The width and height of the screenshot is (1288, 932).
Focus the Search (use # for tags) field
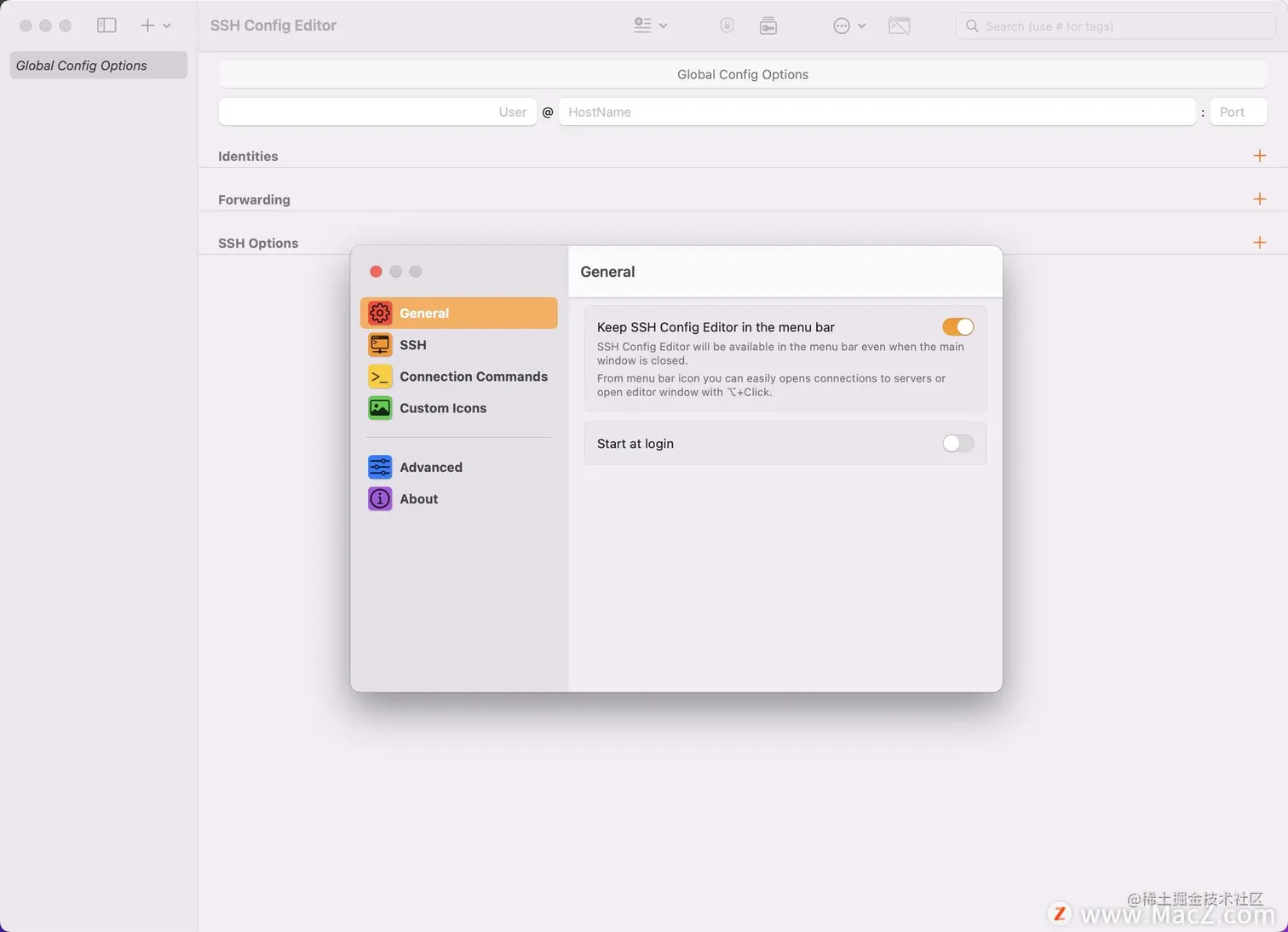coord(1115,26)
